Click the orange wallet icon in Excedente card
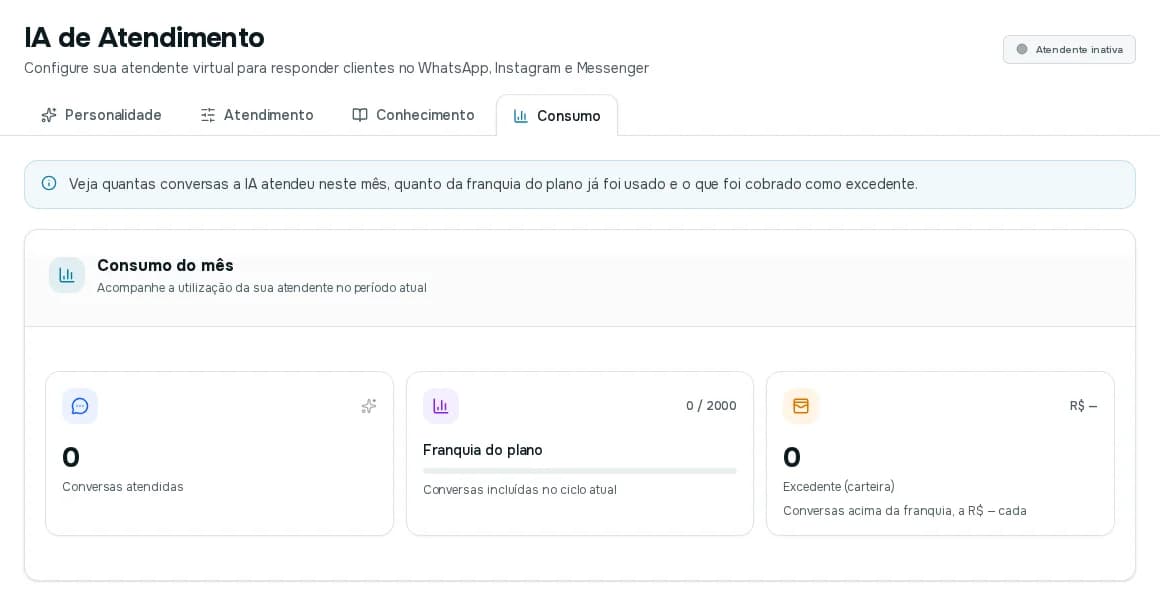 click(x=801, y=406)
